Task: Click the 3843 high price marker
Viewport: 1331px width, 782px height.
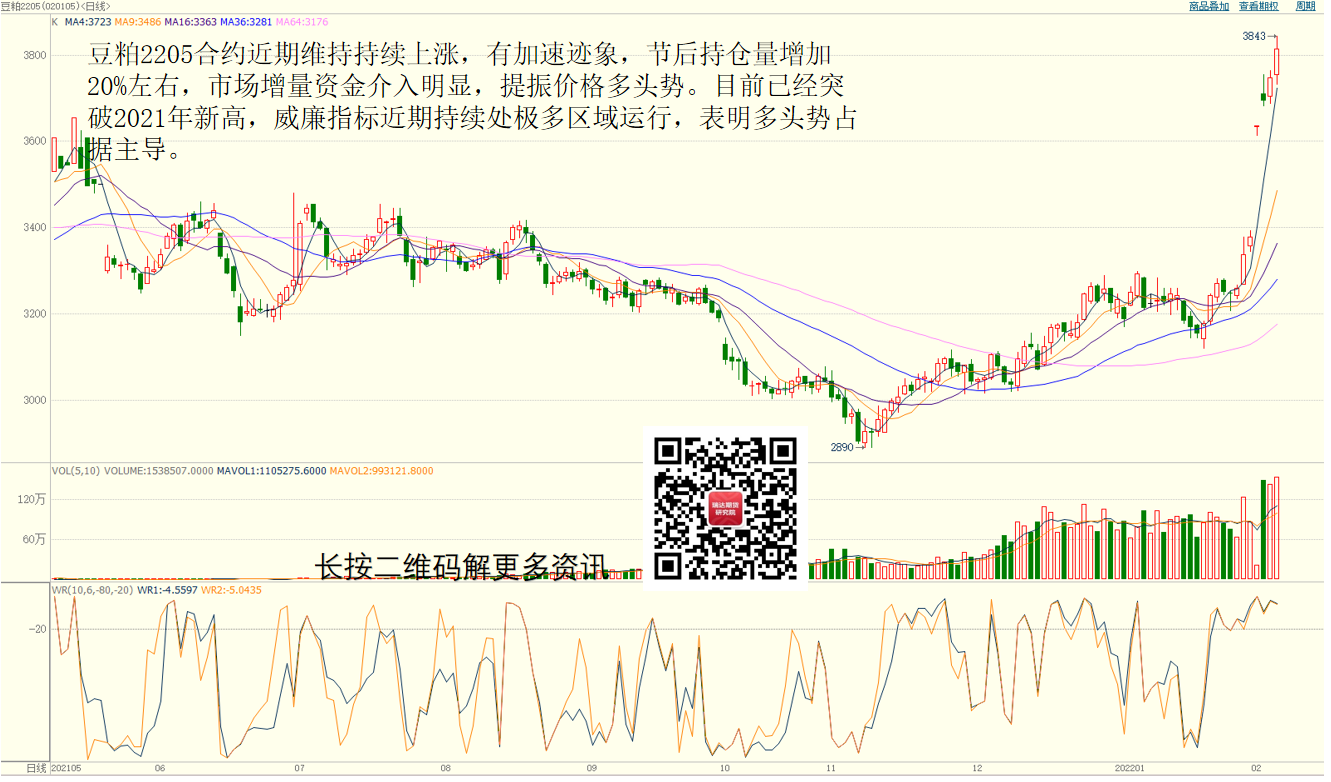Action: (1254, 36)
